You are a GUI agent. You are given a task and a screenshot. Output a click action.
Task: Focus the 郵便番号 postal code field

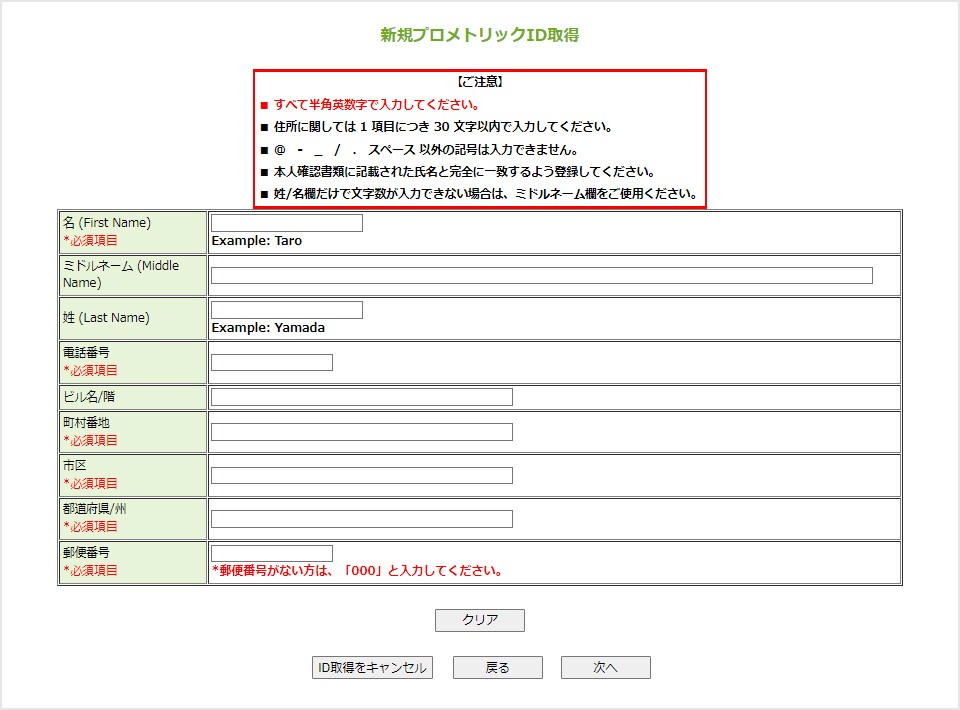pyautogui.click(x=272, y=553)
